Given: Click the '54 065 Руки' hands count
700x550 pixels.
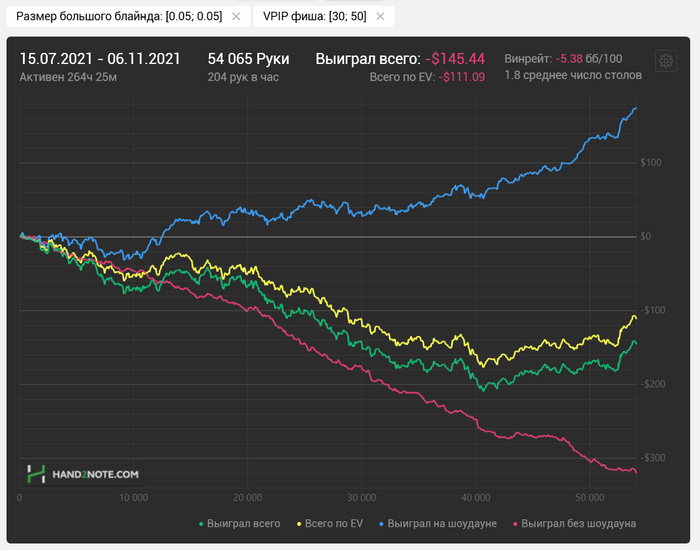Looking at the screenshot, I should (249, 59).
